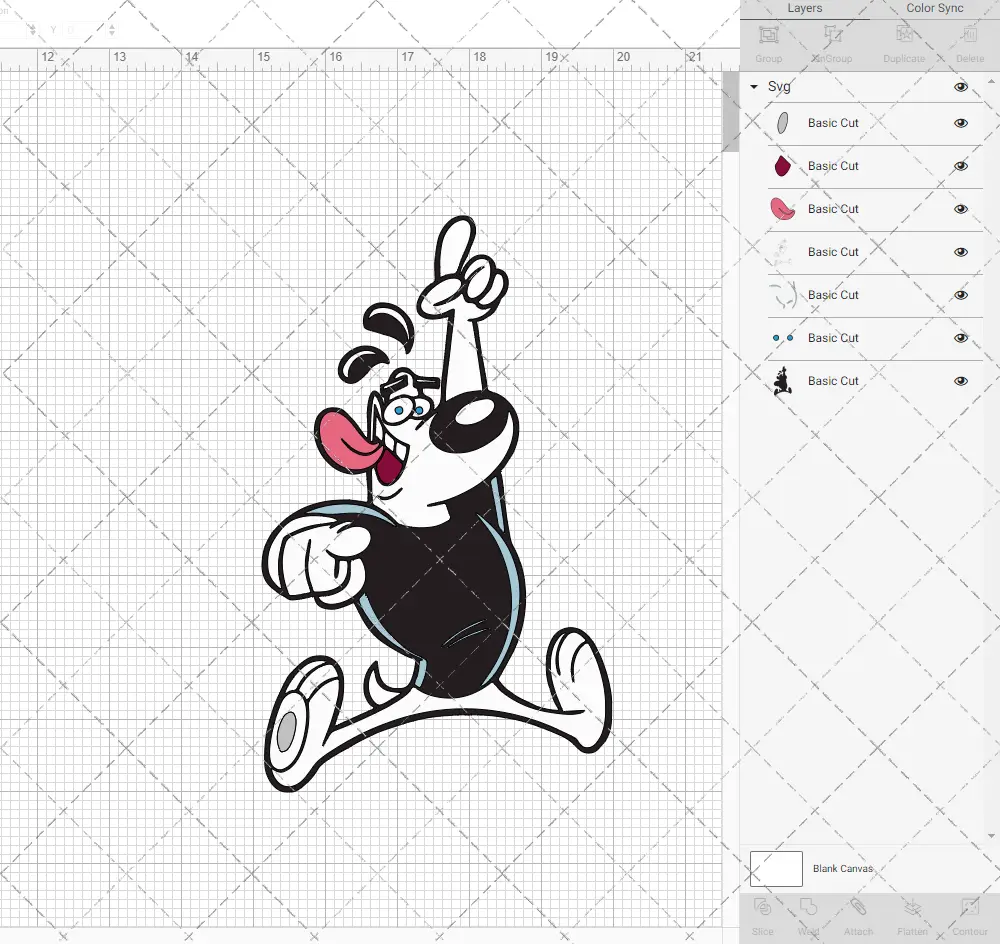
Task: Click the layers panel scroll-up arrow
Action: pos(990,82)
